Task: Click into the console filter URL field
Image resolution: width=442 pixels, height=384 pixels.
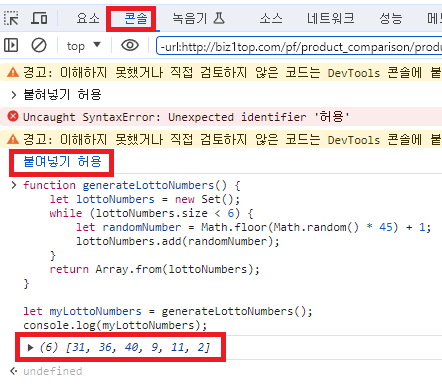Action: pyautogui.click(x=299, y=46)
